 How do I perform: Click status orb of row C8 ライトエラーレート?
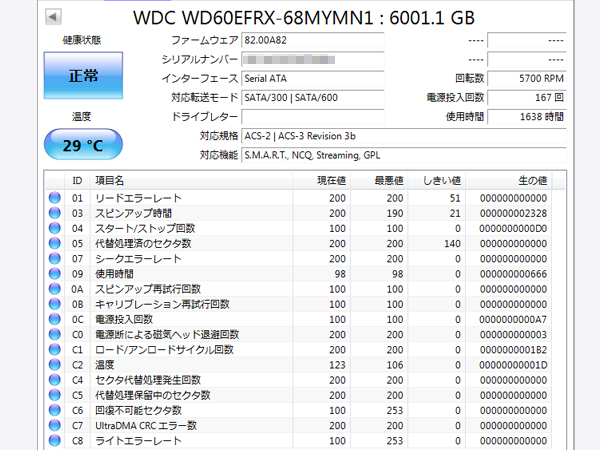coord(55,440)
